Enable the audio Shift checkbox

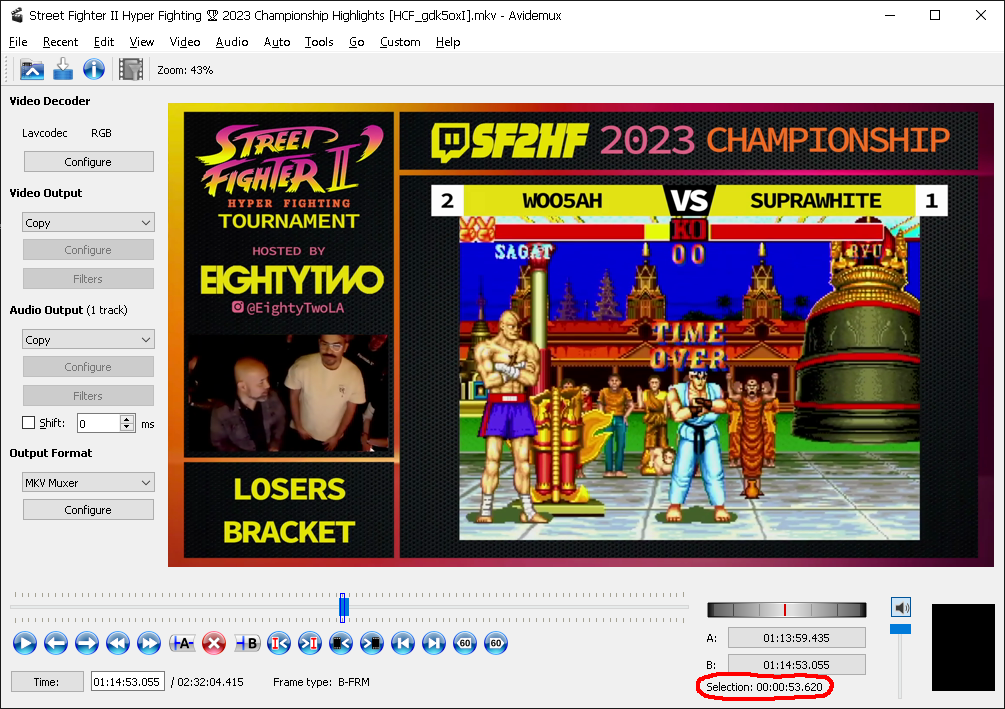coord(28,423)
